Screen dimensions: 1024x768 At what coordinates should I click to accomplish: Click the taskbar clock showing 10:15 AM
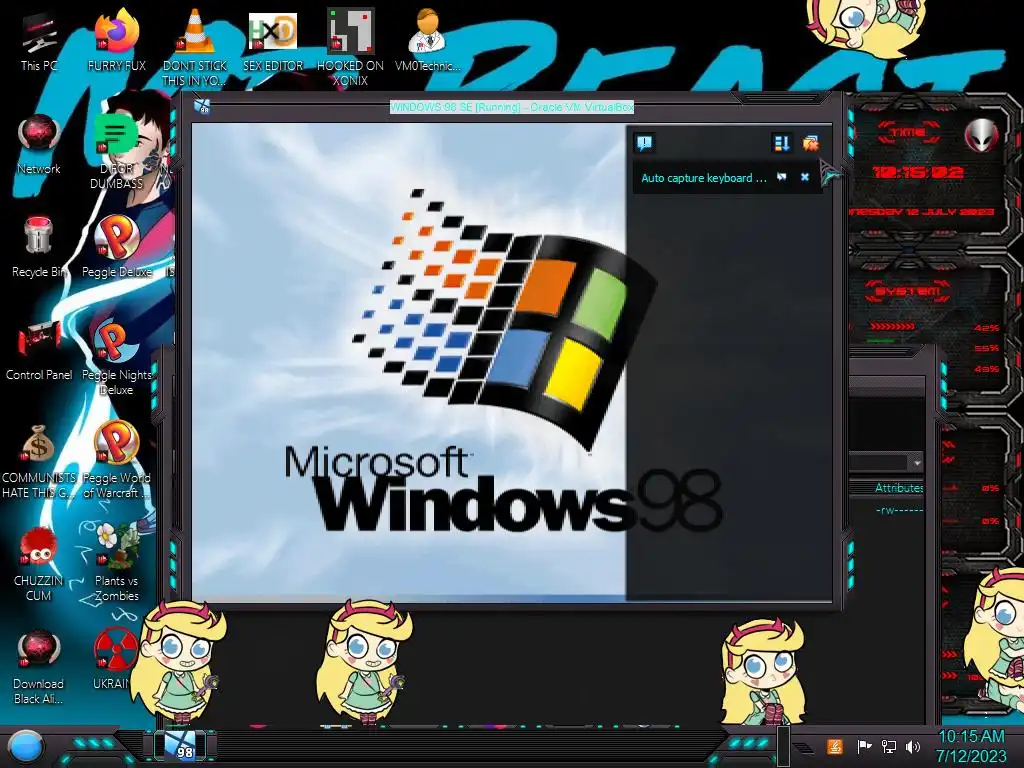tap(971, 746)
